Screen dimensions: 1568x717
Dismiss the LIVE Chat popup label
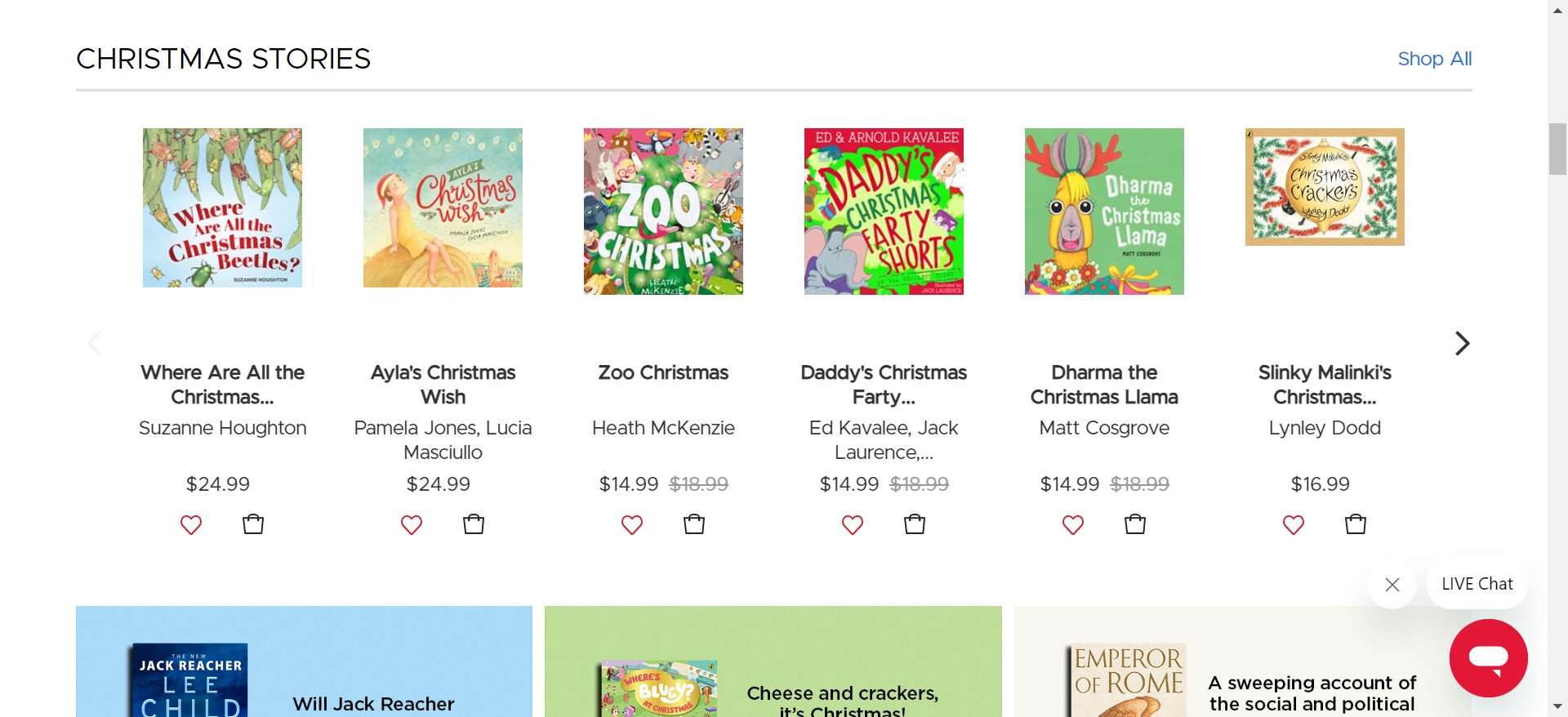click(x=1392, y=585)
